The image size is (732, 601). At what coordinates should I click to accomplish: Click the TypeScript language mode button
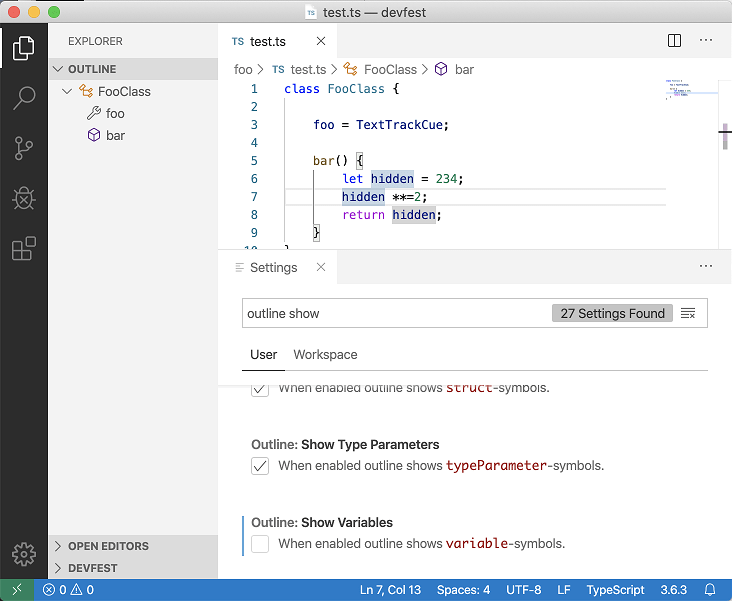click(x=616, y=590)
